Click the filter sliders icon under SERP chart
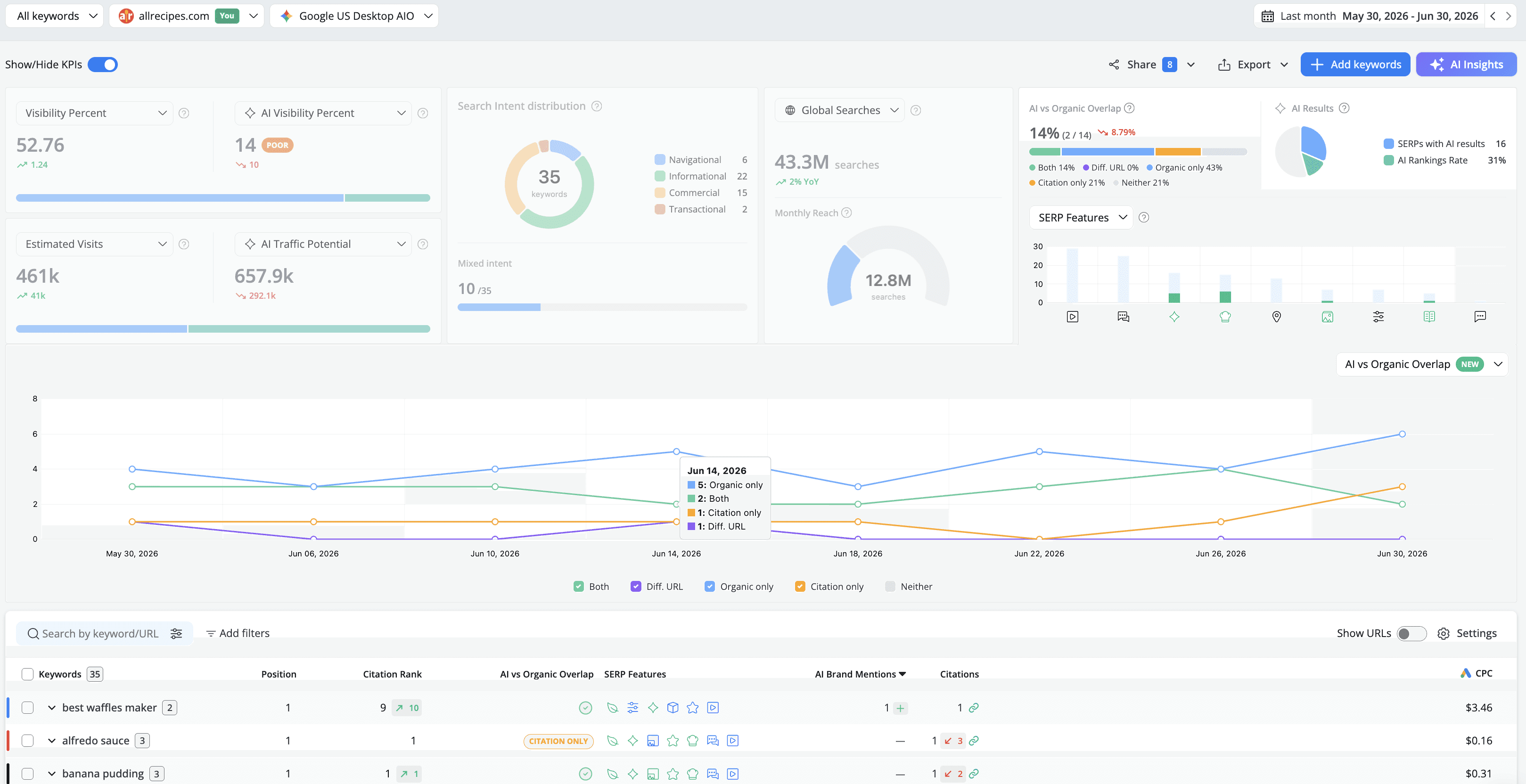This screenshot has height=784, width=1526. click(x=1378, y=317)
